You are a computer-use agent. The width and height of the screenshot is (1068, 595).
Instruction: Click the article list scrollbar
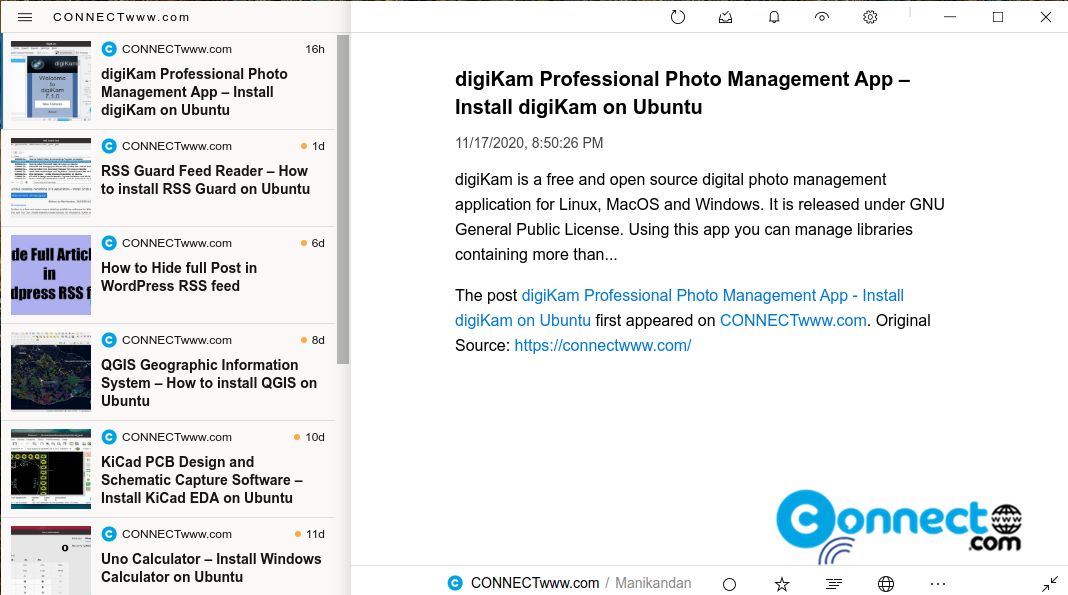(343, 199)
